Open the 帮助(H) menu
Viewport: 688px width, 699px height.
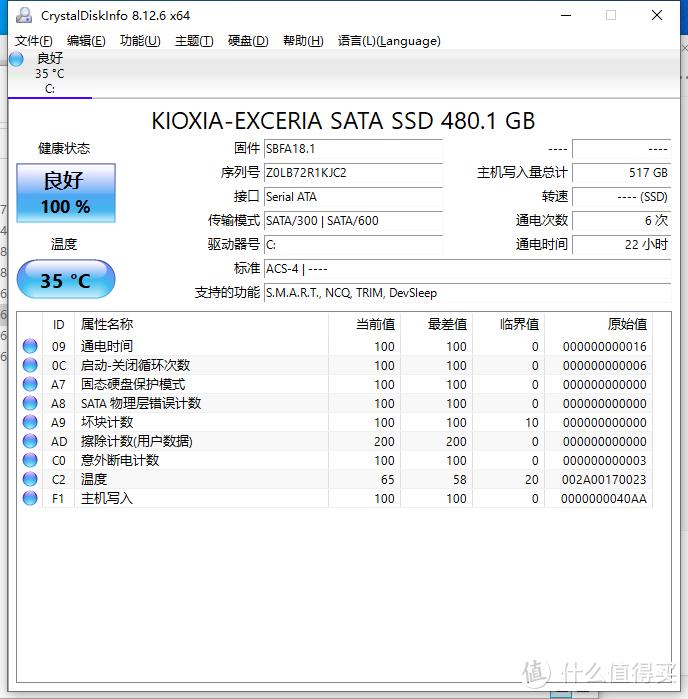(x=303, y=41)
